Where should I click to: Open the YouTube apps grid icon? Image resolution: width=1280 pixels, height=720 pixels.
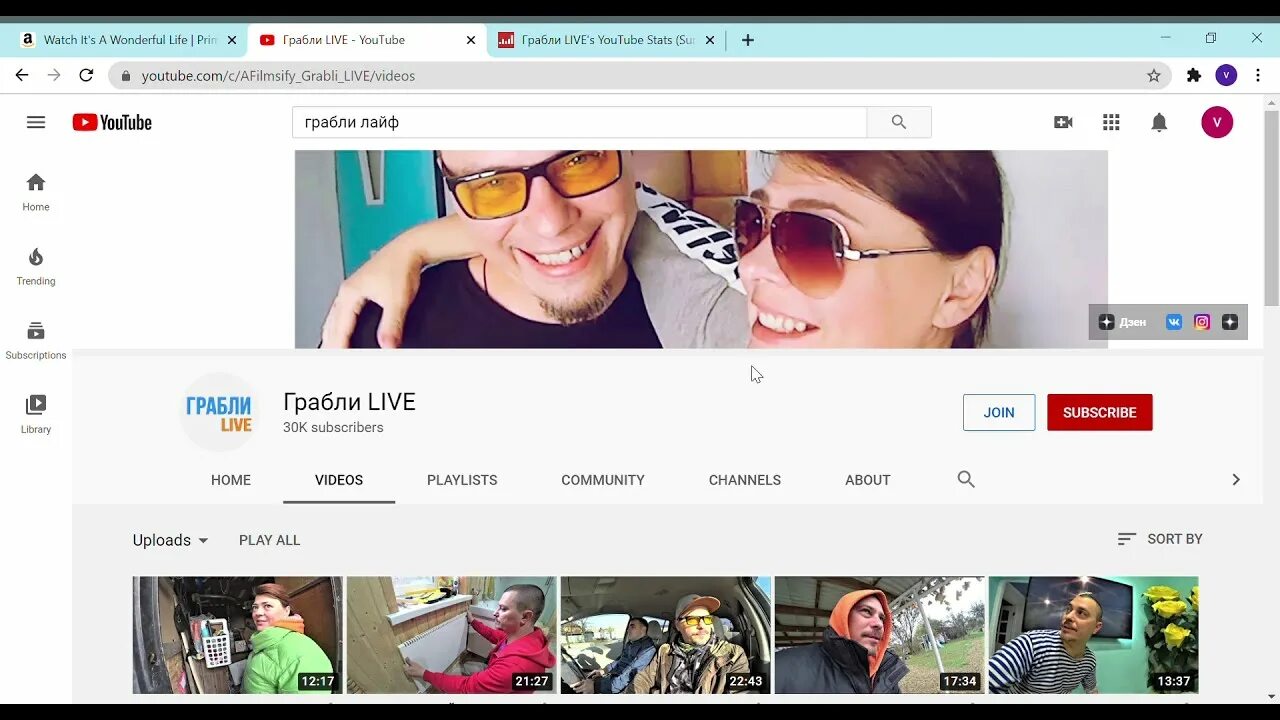tap(1111, 122)
